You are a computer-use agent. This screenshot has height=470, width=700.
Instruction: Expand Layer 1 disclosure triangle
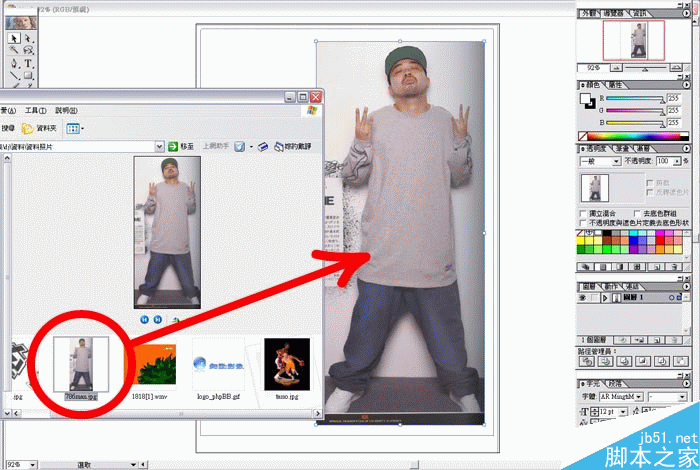(605, 298)
